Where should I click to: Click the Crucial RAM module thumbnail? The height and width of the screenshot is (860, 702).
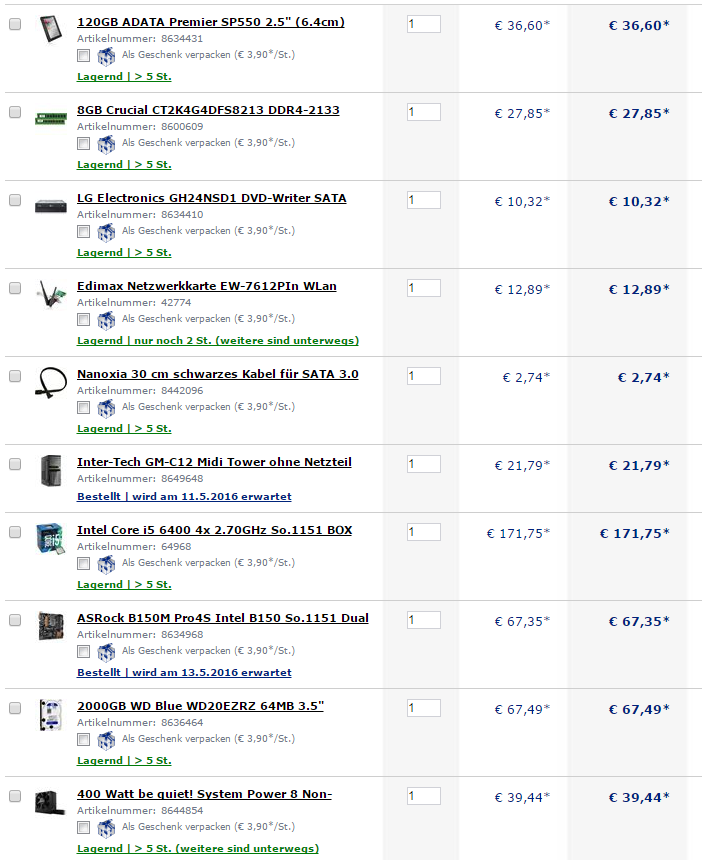(51, 118)
